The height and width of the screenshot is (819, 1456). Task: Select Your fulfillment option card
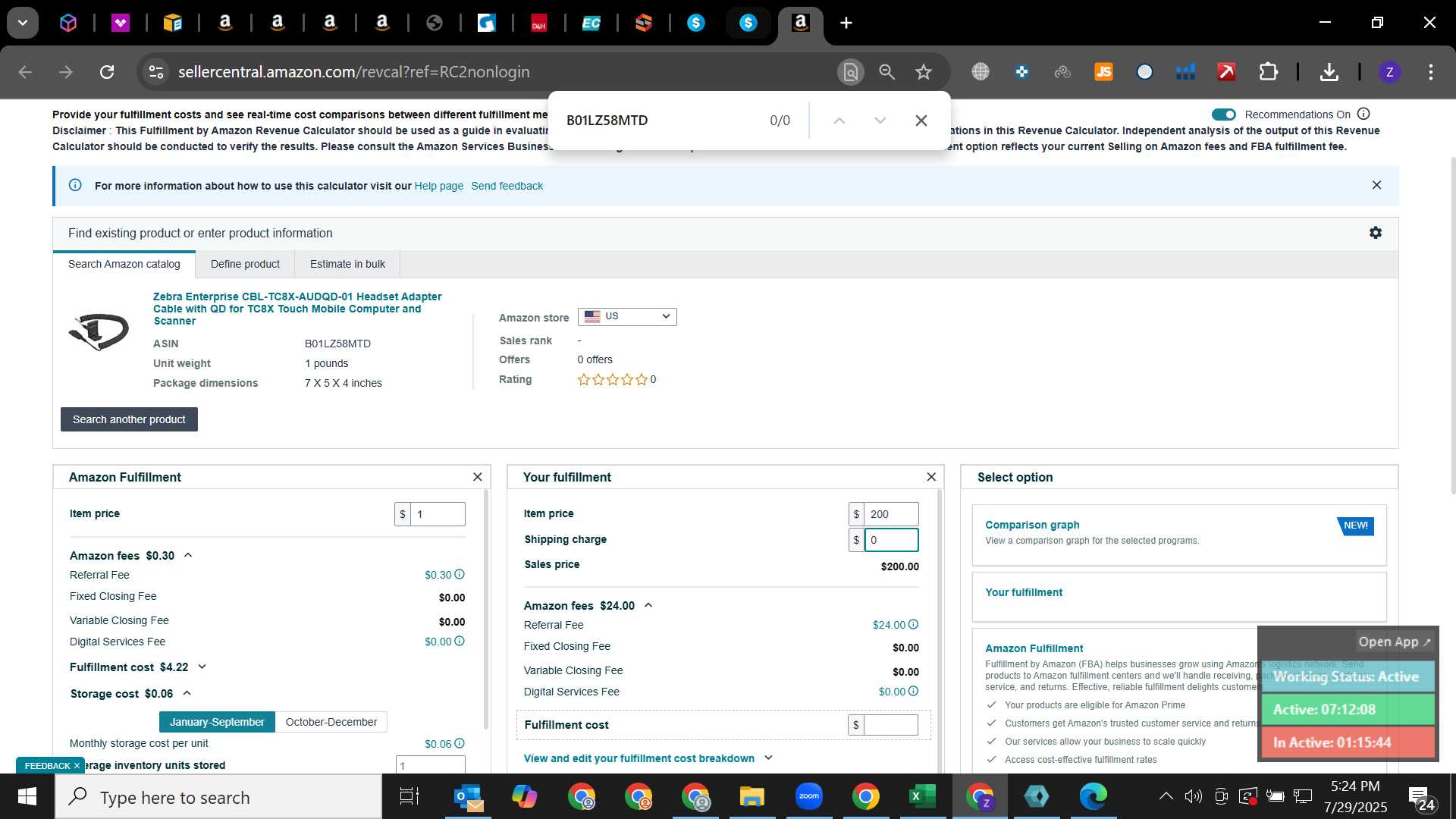coord(1179,597)
